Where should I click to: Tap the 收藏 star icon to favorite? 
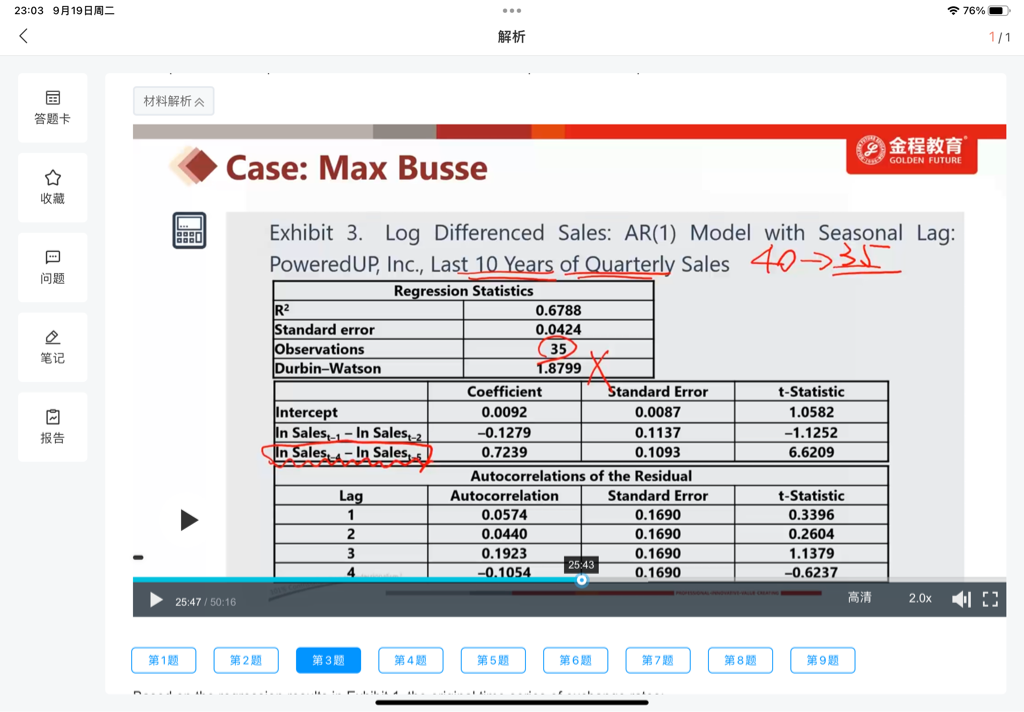pos(53,187)
